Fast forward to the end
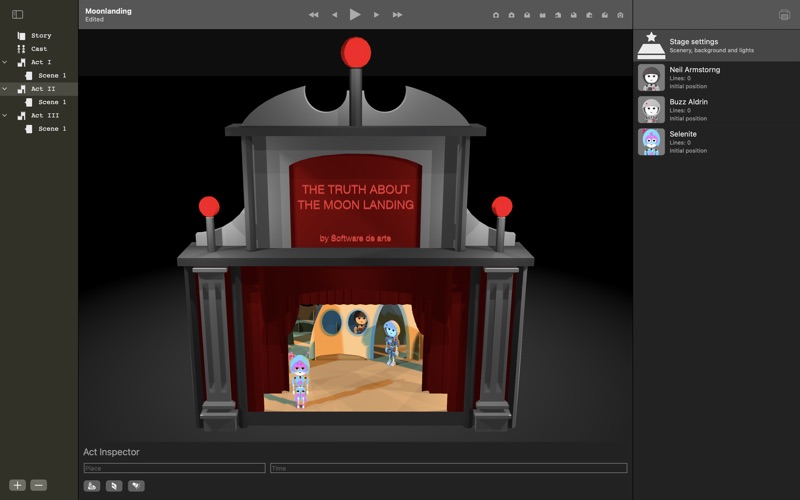 [x=397, y=15]
